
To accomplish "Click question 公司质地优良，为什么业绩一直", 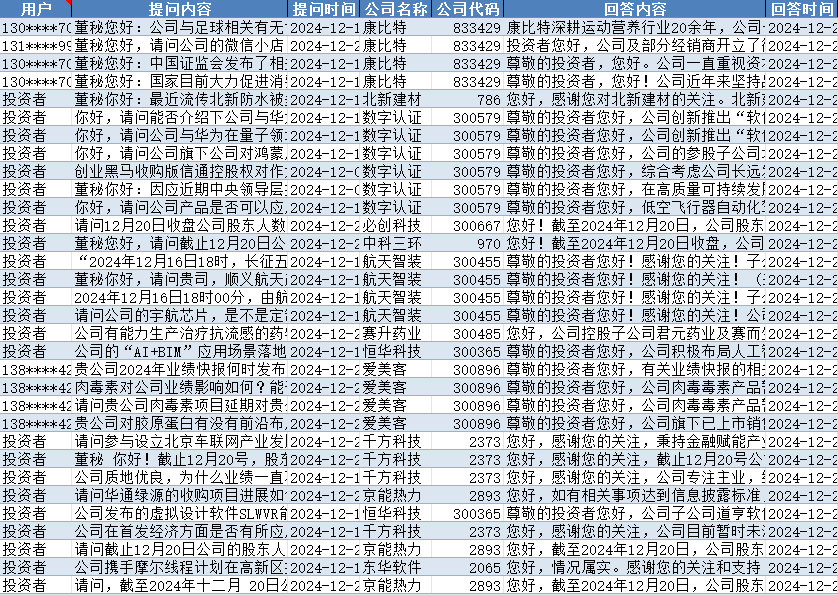I will (x=180, y=477).
